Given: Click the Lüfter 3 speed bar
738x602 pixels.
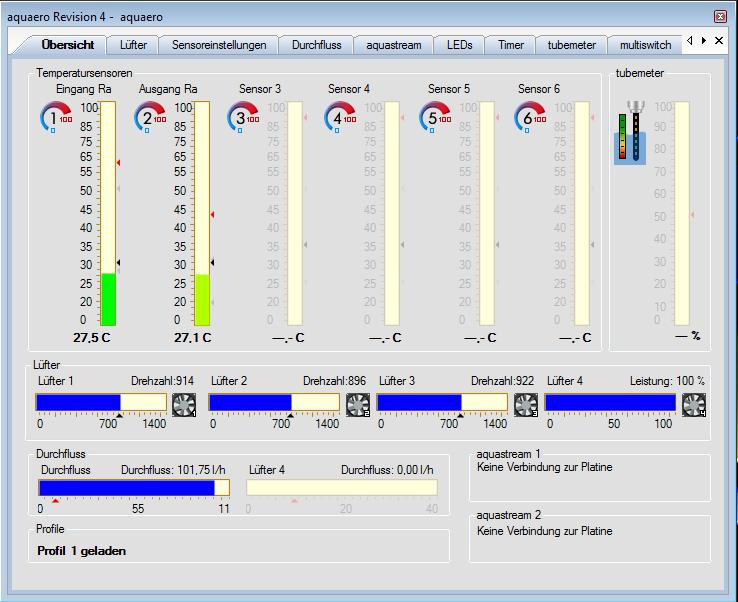Looking at the screenshot, I should click(x=442, y=403).
